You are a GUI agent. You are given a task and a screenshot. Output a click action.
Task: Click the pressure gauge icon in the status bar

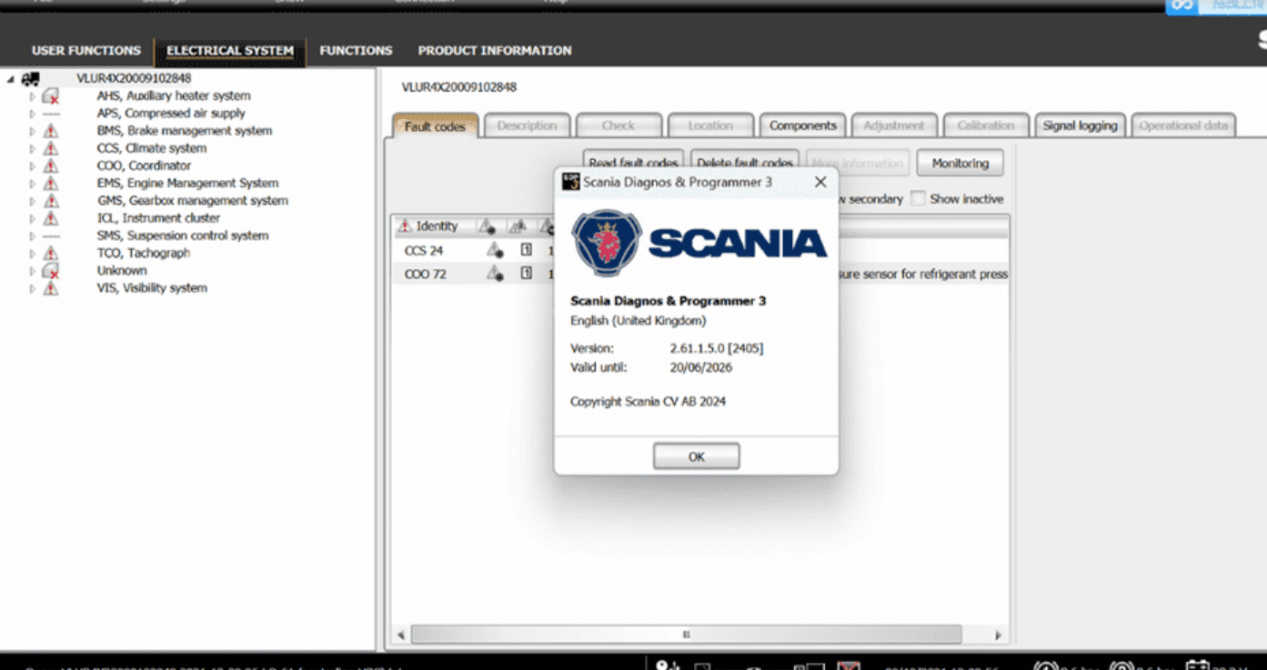point(1047,665)
